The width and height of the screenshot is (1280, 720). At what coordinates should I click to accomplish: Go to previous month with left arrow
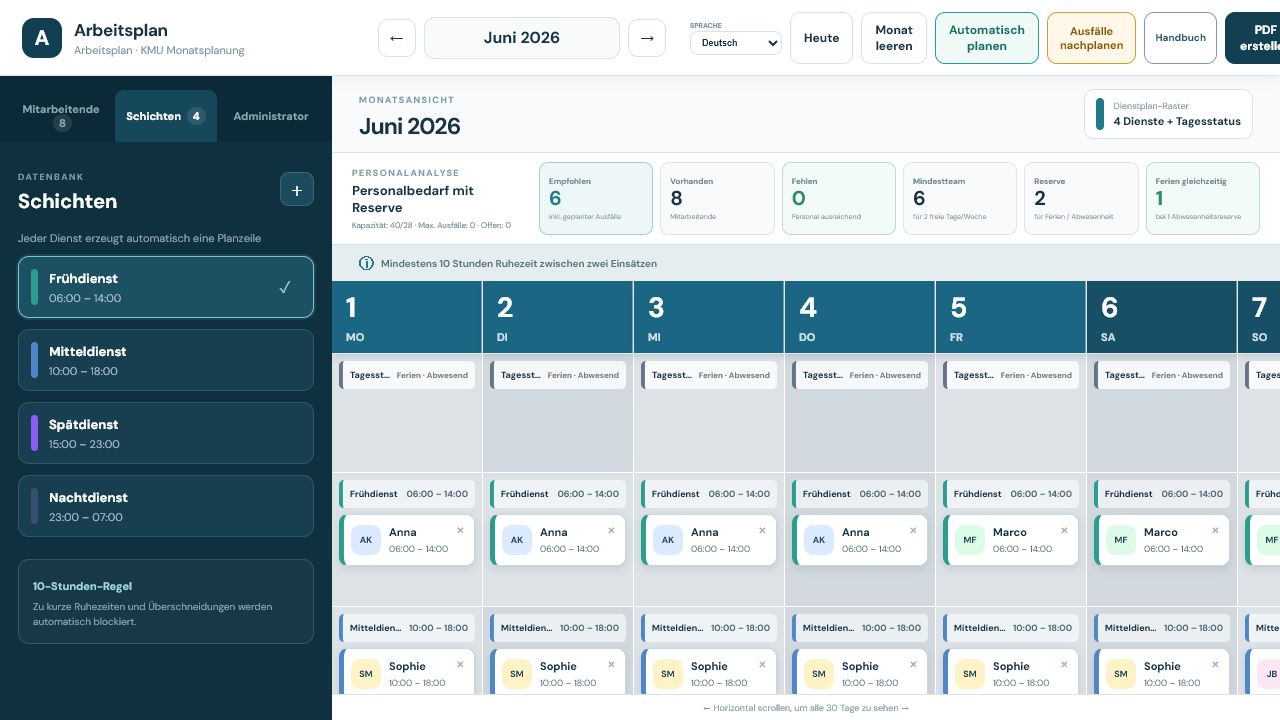[397, 38]
